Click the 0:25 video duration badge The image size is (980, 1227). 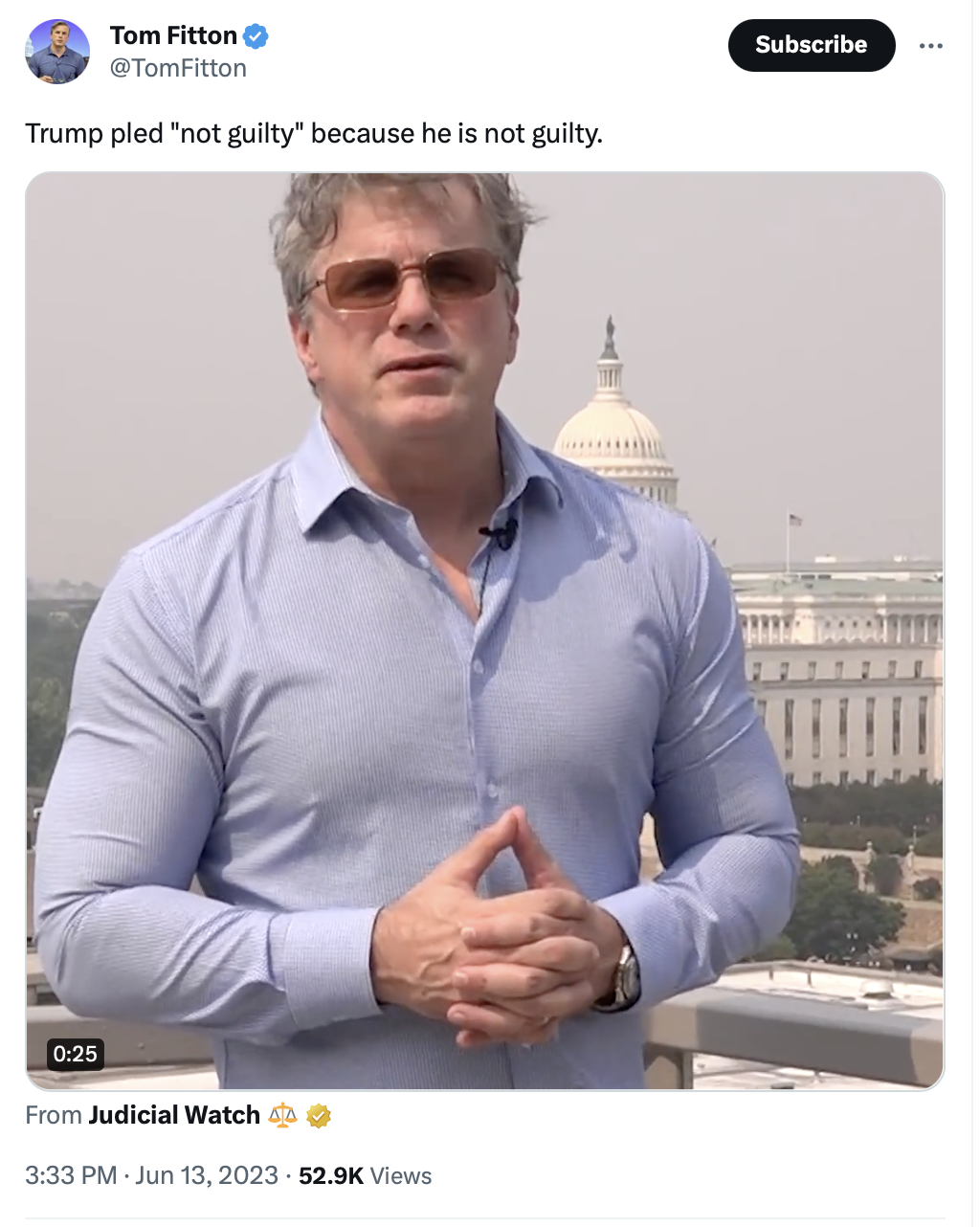coord(76,1054)
